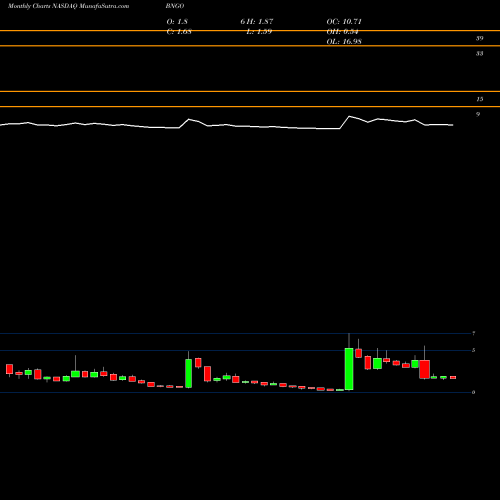This screenshot has height=500, width=500.
Task: Click the 9 price axis label
Action: click(478, 114)
